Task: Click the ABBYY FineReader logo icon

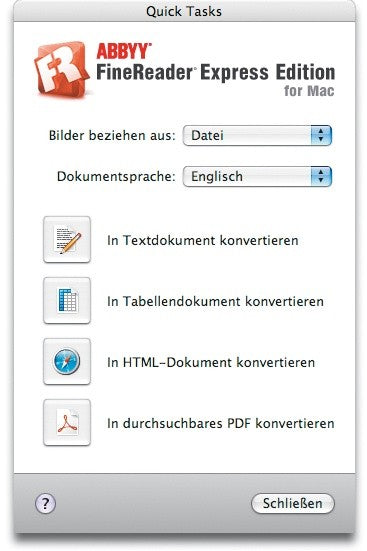Action: pos(62,69)
